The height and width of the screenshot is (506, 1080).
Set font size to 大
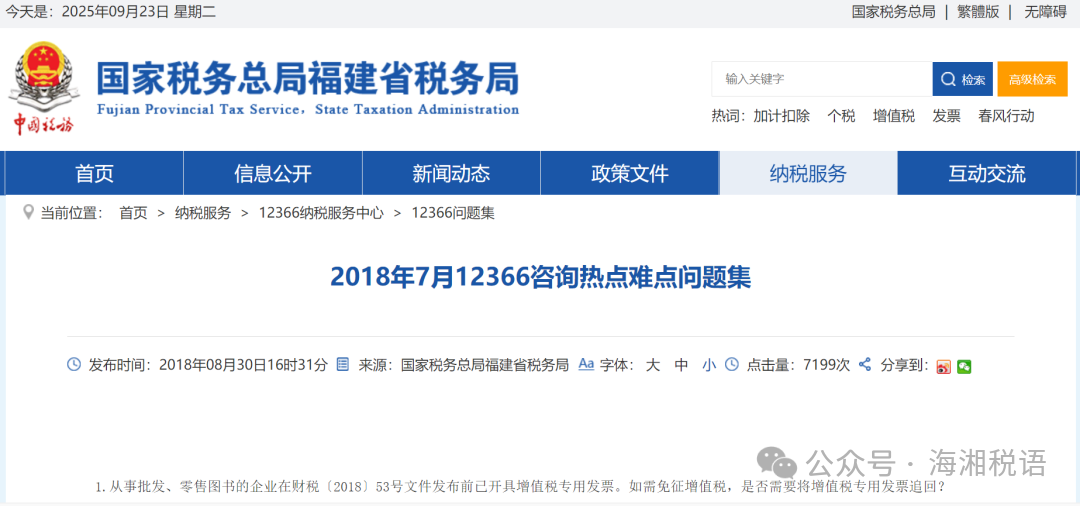(x=652, y=365)
